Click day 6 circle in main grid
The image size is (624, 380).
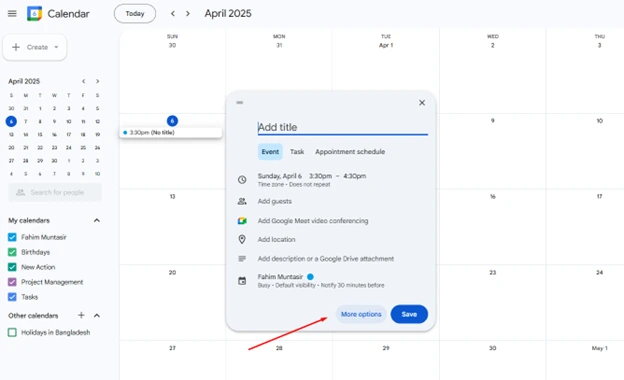(x=172, y=121)
